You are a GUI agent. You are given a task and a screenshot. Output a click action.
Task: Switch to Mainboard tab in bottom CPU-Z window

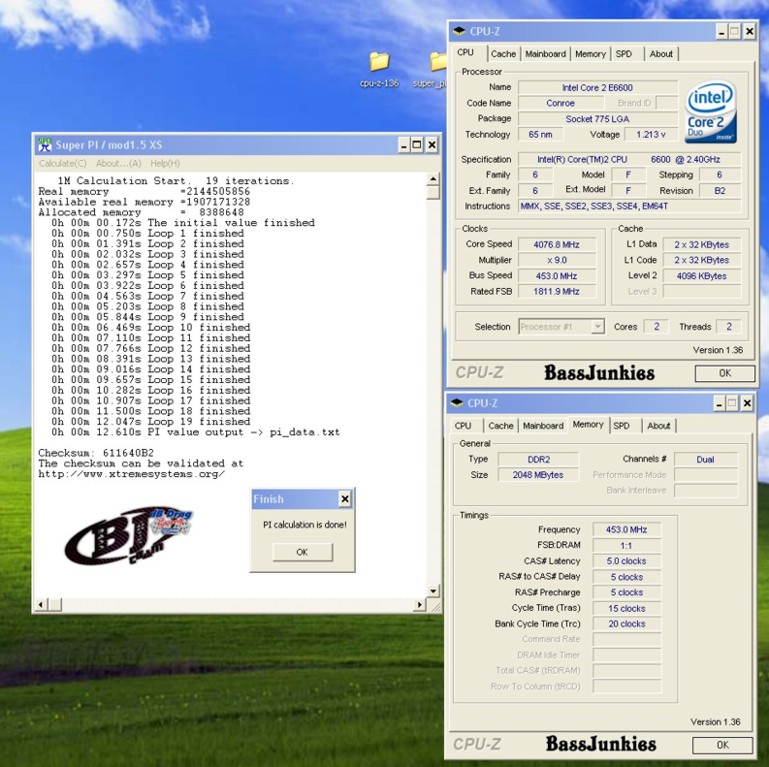(543, 426)
